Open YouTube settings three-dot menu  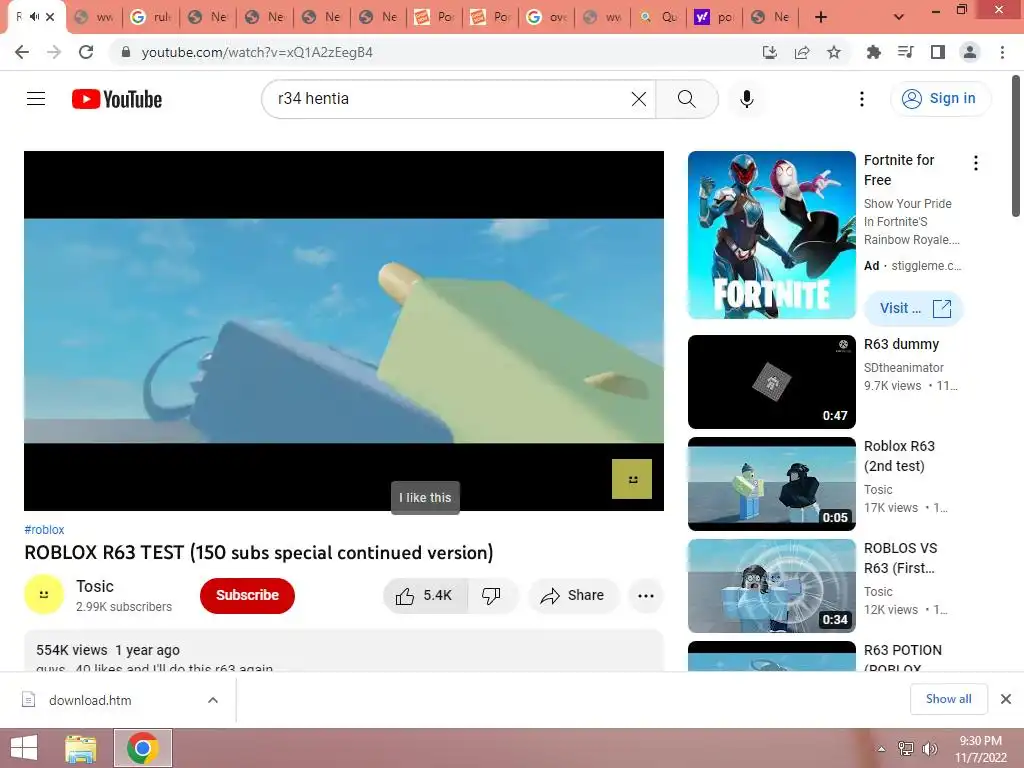point(861,99)
